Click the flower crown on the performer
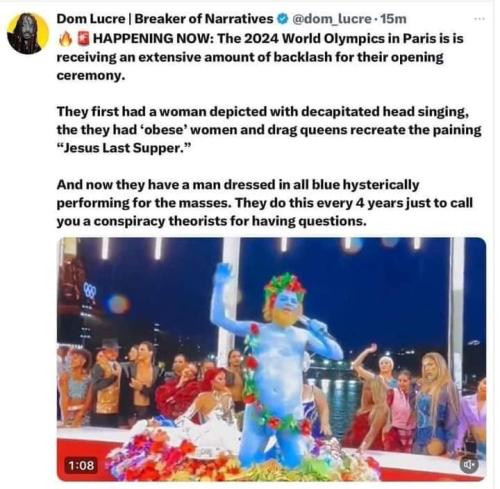This screenshot has height=489, width=500. (x=284, y=287)
